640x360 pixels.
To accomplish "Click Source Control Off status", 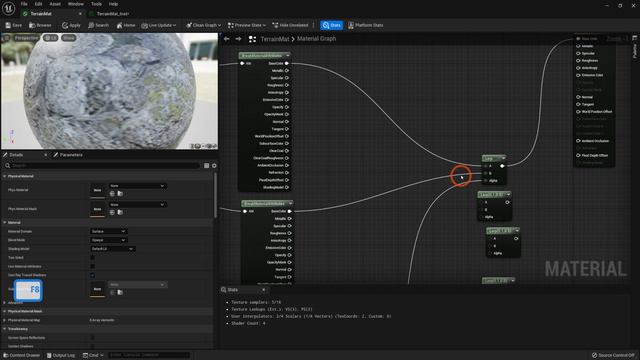I will coord(613,355).
